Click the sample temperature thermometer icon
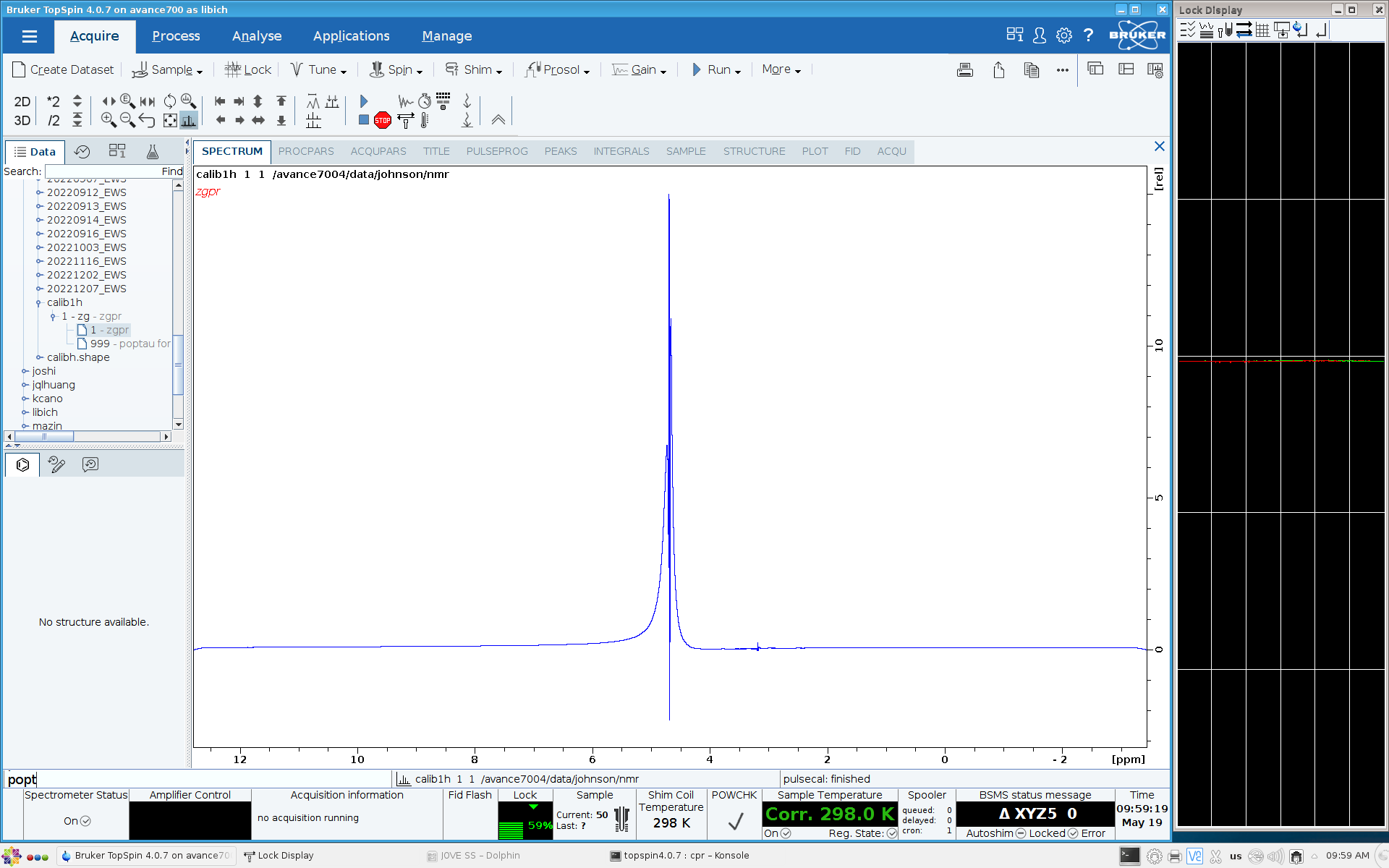The image size is (1389, 868). [x=425, y=121]
